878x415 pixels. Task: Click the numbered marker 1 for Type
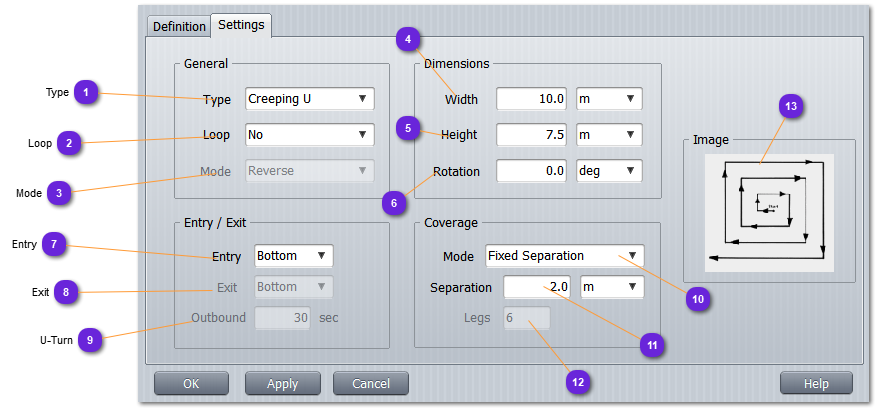pyautogui.click(x=87, y=93)
